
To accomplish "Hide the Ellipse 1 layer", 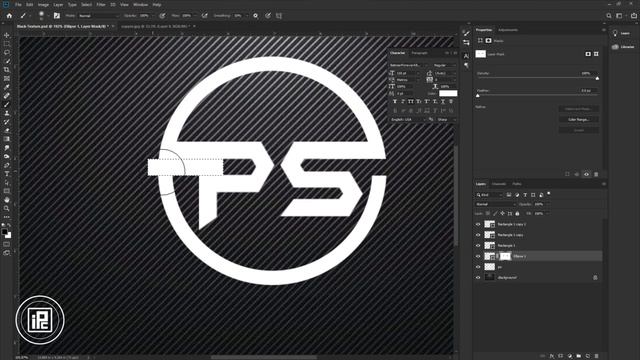I will 478,256.
